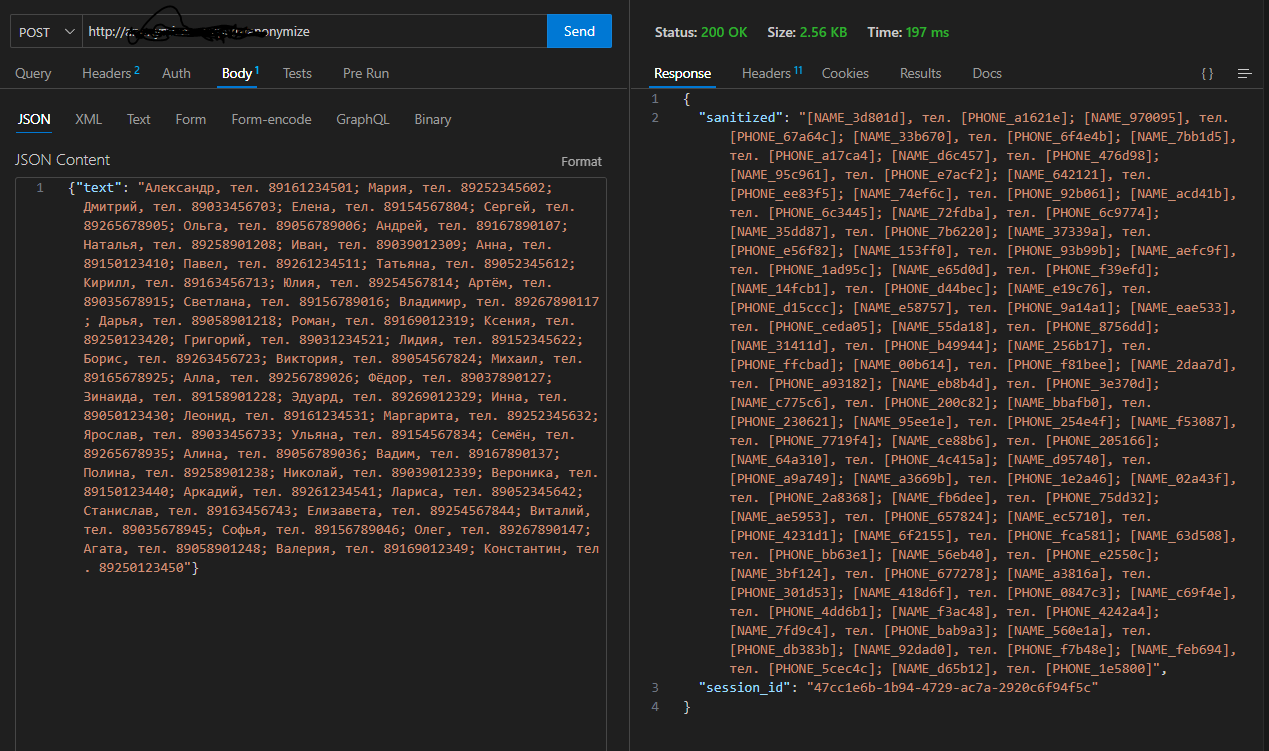Select the GraphQL body type
Viewport: 1269px width, 751px height.
(362, 119)
